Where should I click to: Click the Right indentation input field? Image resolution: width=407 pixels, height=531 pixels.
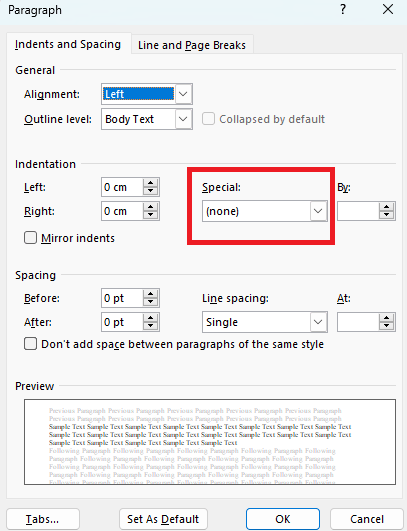tap(123, 211)
